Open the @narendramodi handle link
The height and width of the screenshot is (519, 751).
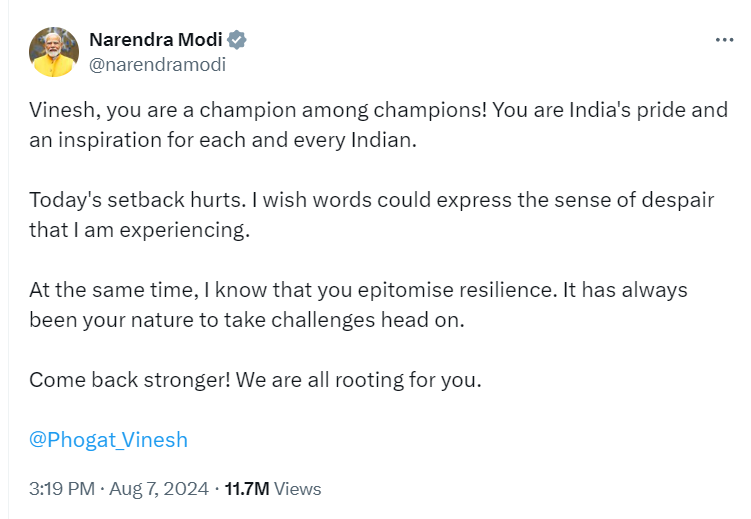click(157, 65)
